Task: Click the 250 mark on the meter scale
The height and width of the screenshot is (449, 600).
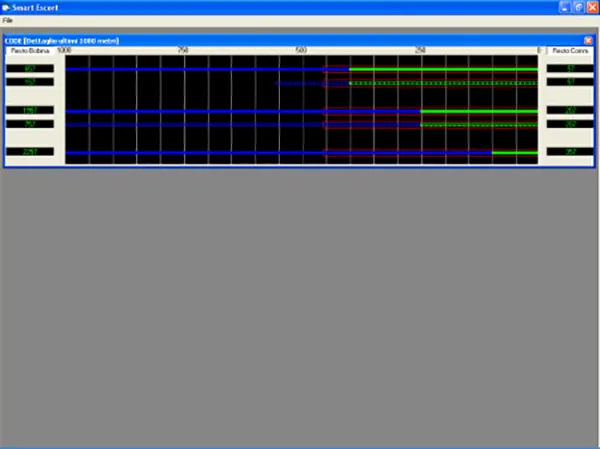Action: (x=420, y=50)
